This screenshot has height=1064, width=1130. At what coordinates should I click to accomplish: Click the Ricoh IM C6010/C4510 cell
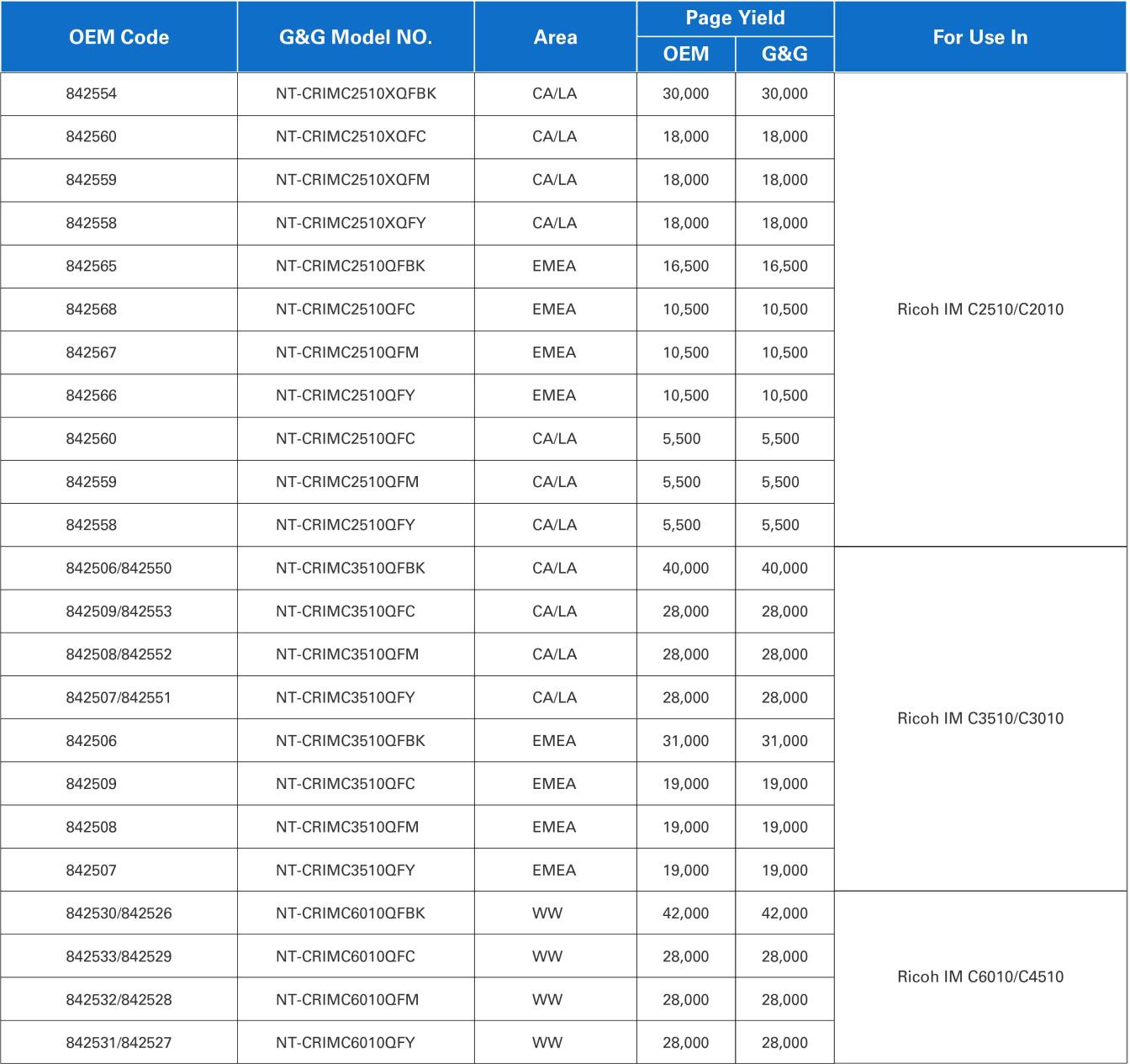[980, 977]
